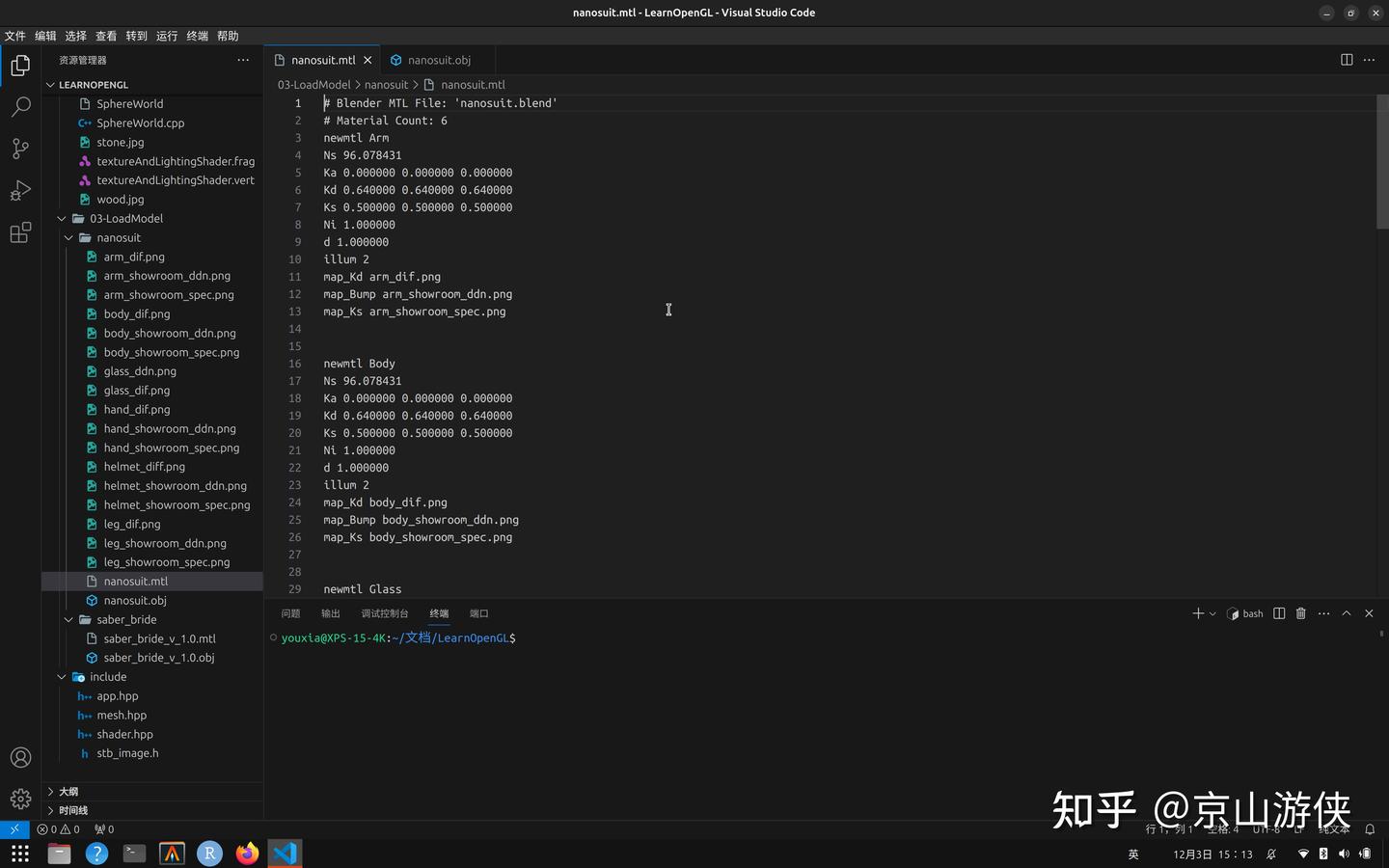Open the Run and Debug view
Image resolution: width=1389 pixels, height=868 pixels.
(x=20, y=191)
